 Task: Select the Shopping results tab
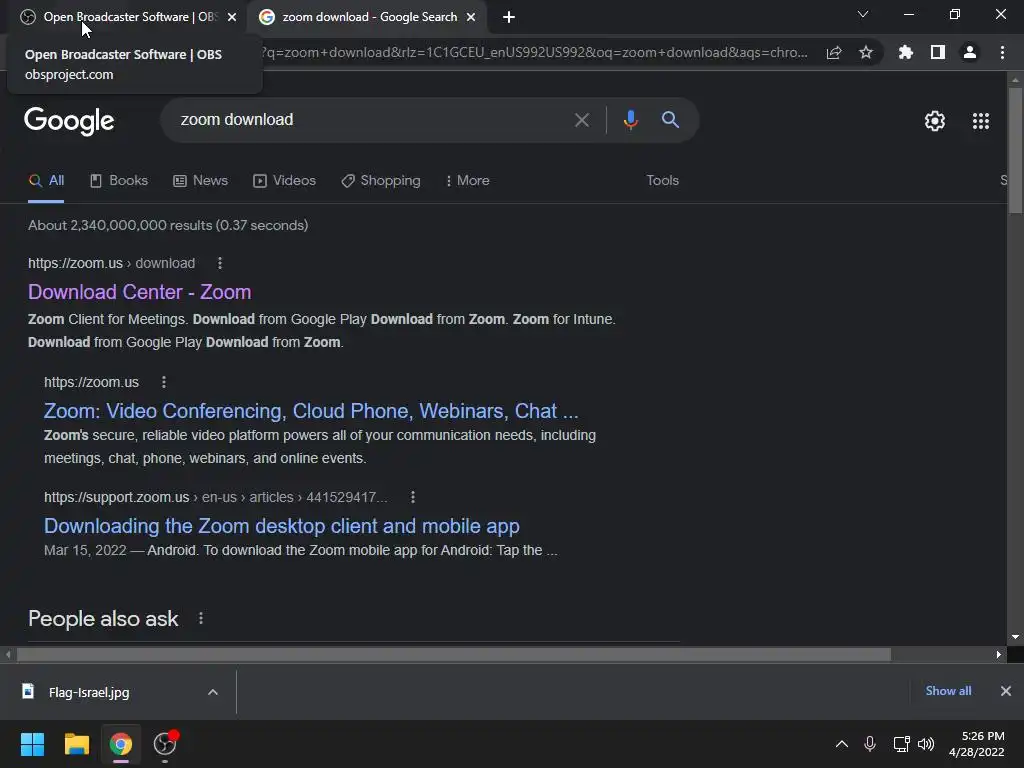click(x=381, y=181)
